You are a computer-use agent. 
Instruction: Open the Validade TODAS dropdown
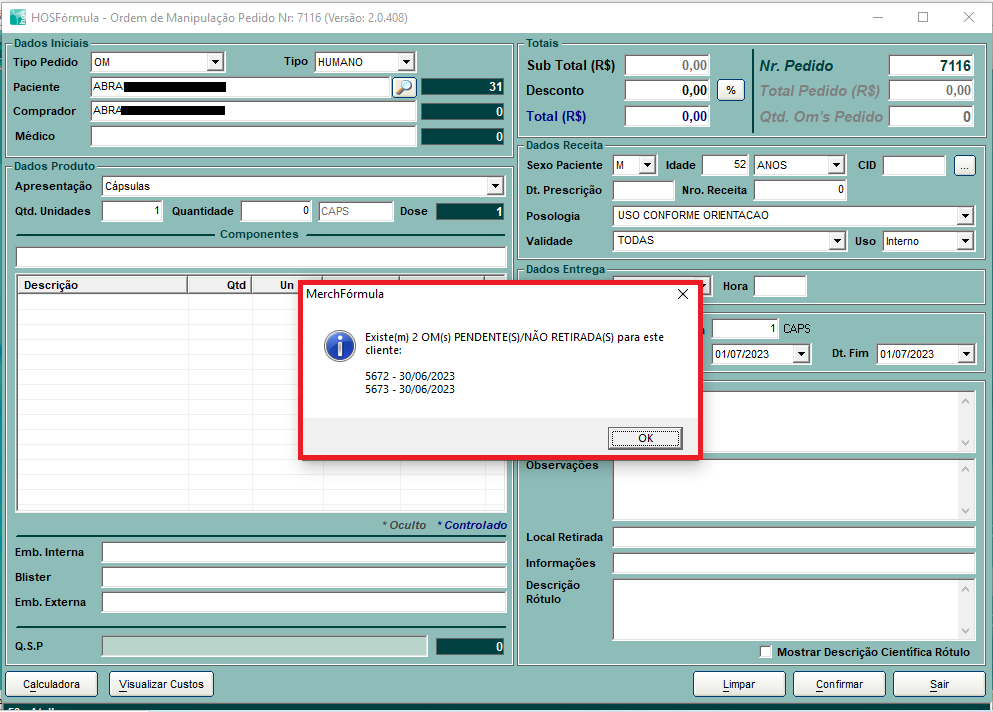[837, 241]
